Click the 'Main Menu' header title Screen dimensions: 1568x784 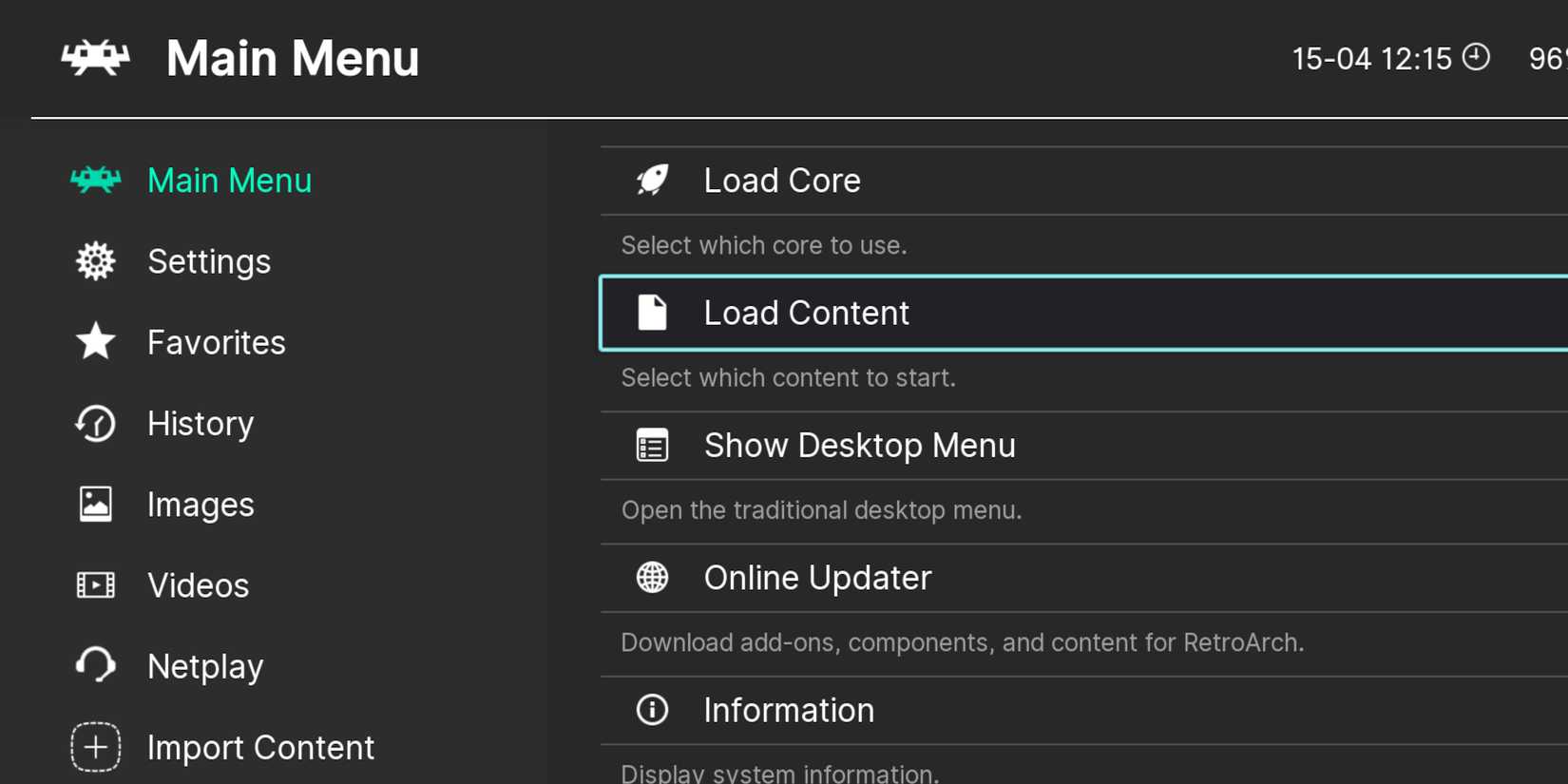(x=293, y=58)
